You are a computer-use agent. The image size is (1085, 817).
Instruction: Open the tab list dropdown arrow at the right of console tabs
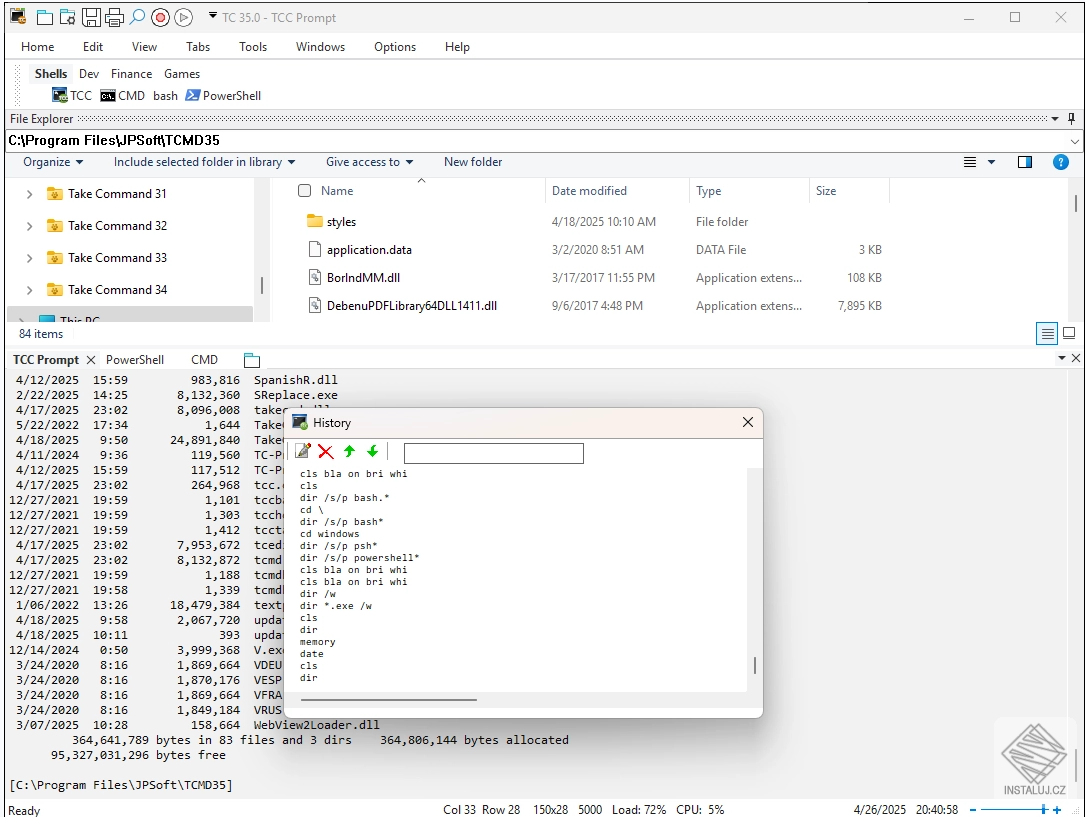tap(1061, 358)
